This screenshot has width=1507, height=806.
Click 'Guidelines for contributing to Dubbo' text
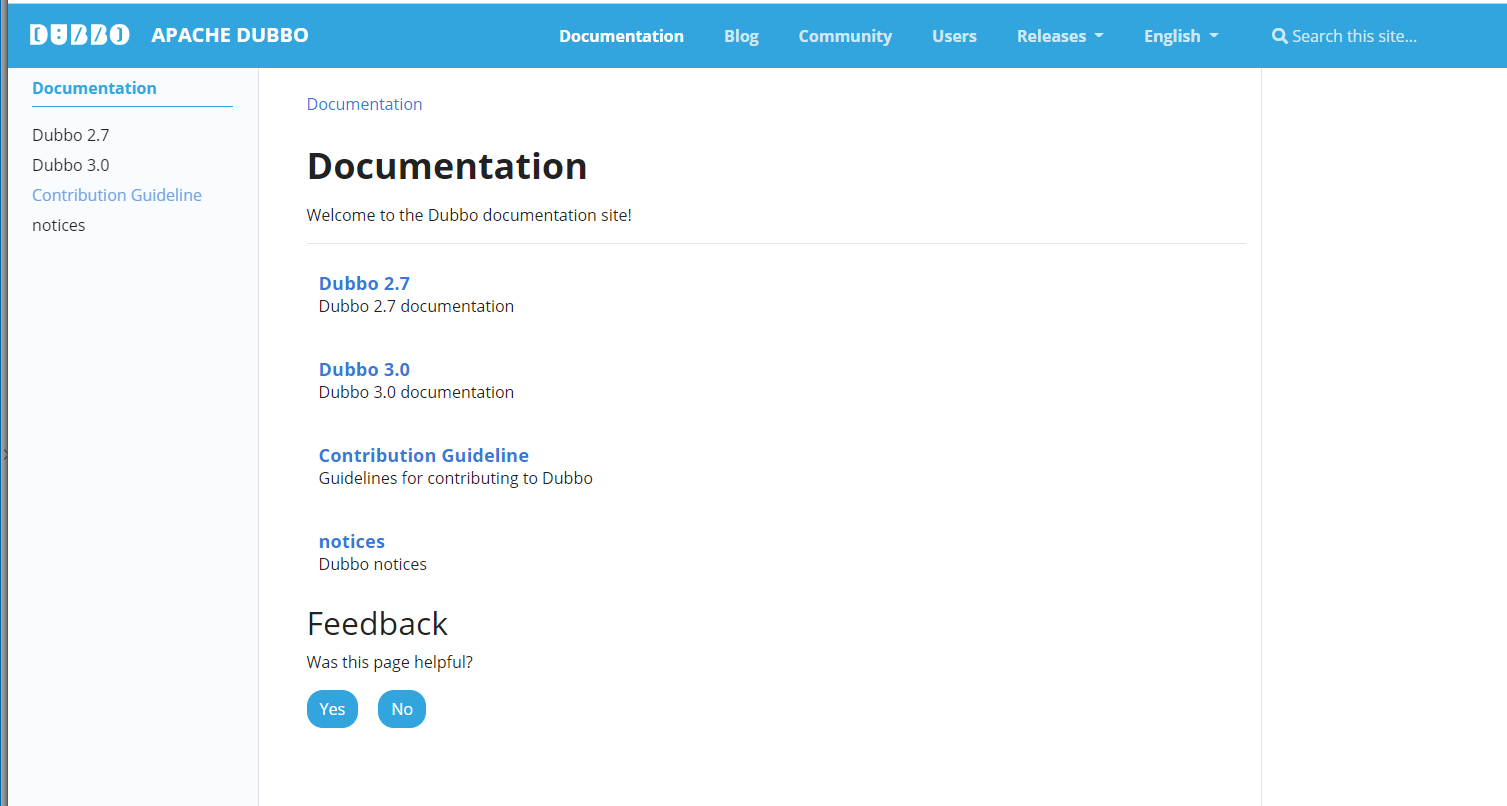click(455, 478)
